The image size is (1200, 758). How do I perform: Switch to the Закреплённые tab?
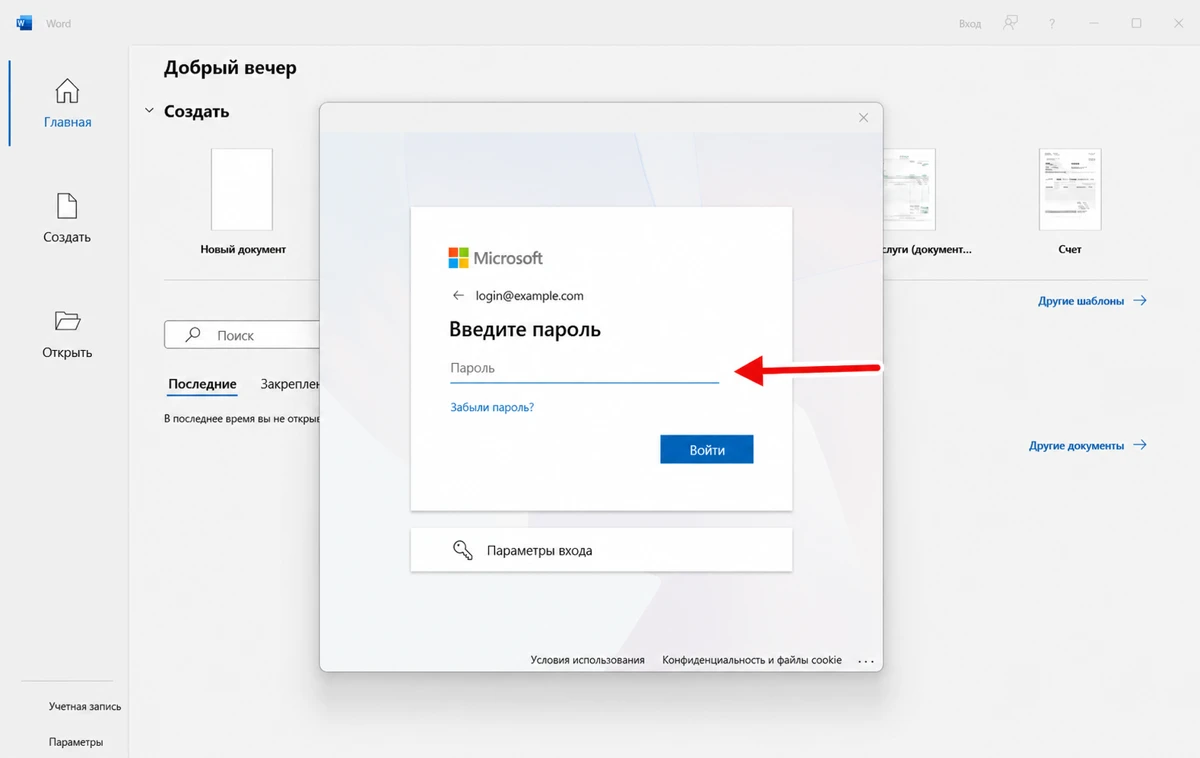(x=290, y=384)
